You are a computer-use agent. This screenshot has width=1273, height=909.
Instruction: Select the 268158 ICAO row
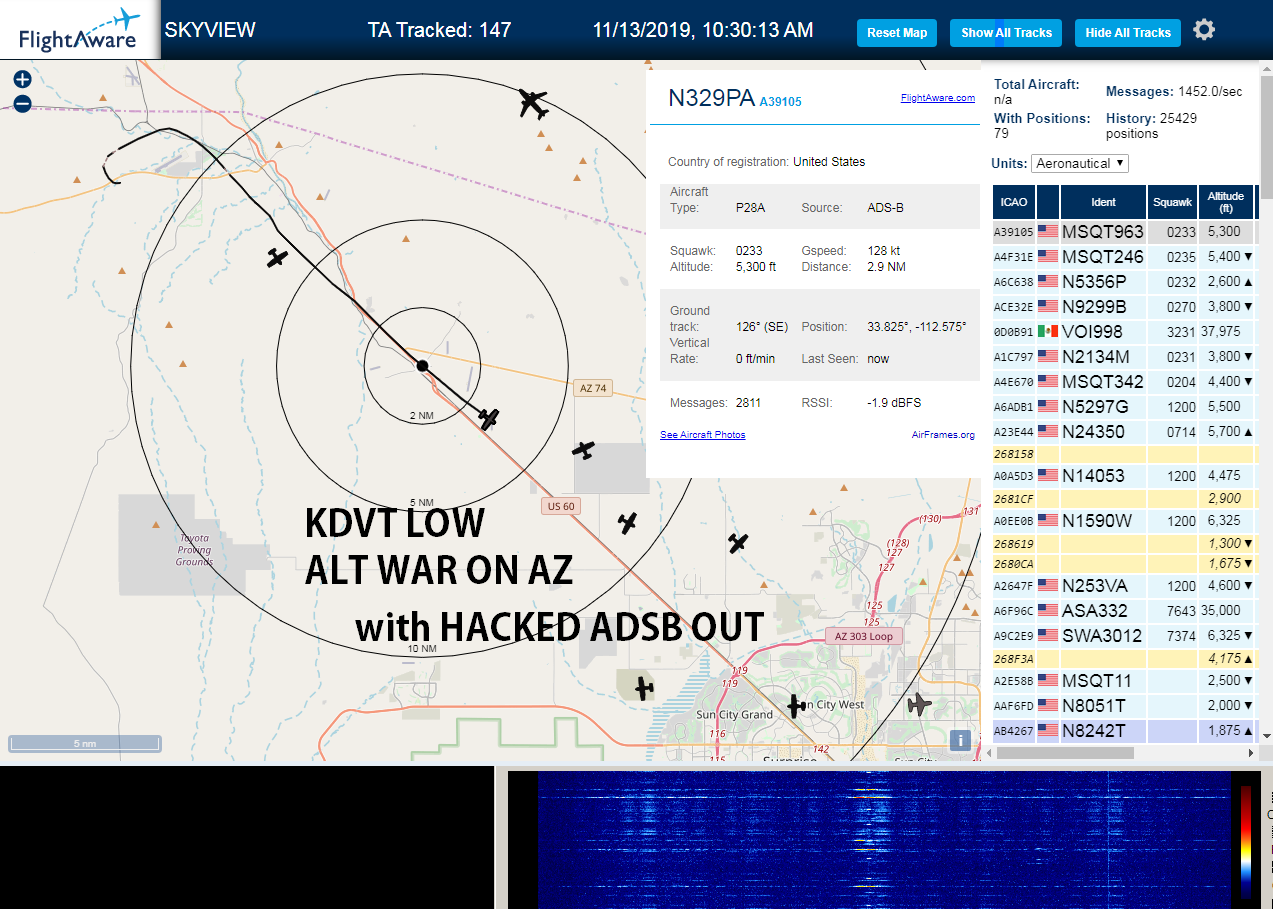pos(1124,454)
